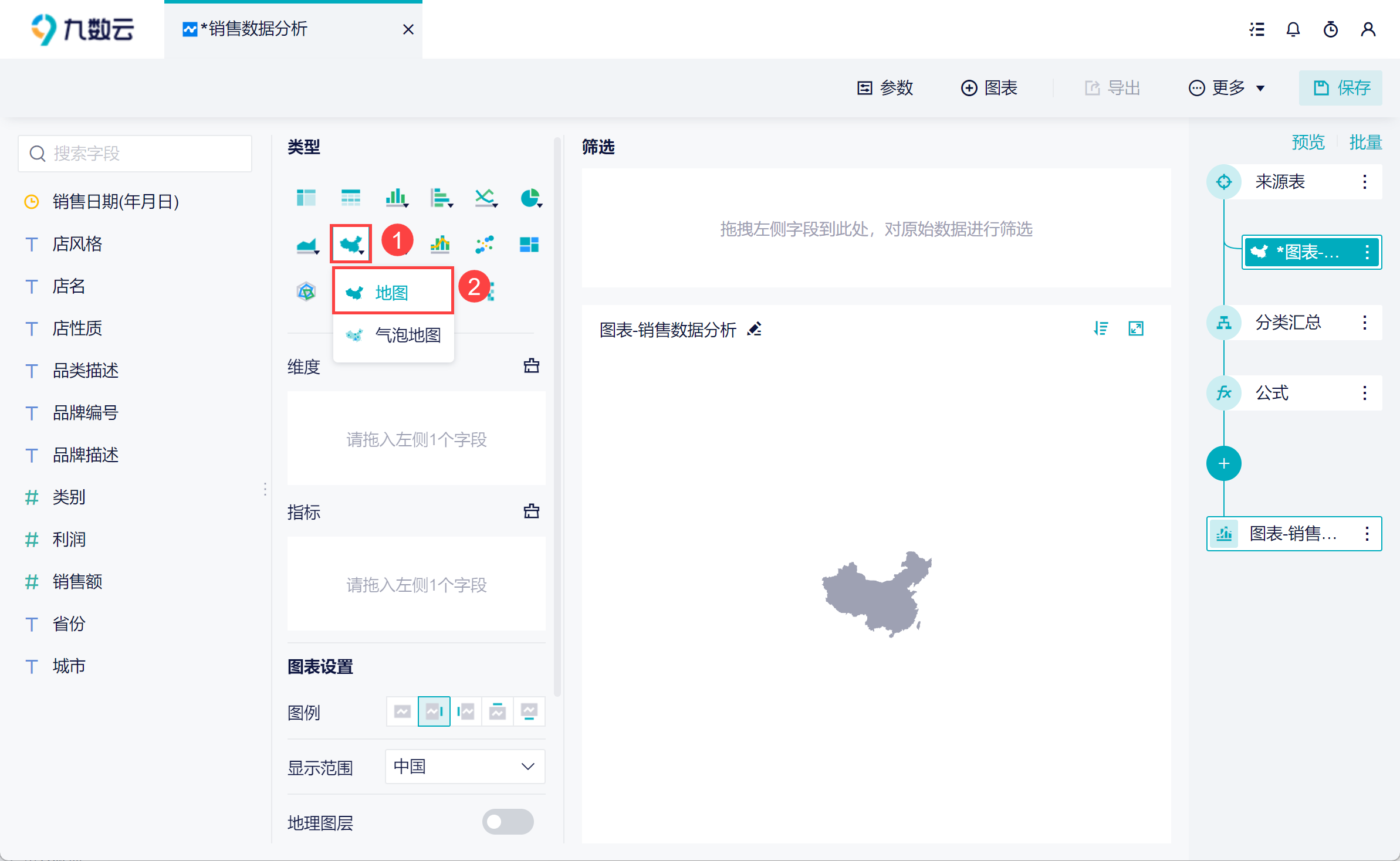
Task: Expand the chart to fullscreen view
Action: coord(1136,328)
